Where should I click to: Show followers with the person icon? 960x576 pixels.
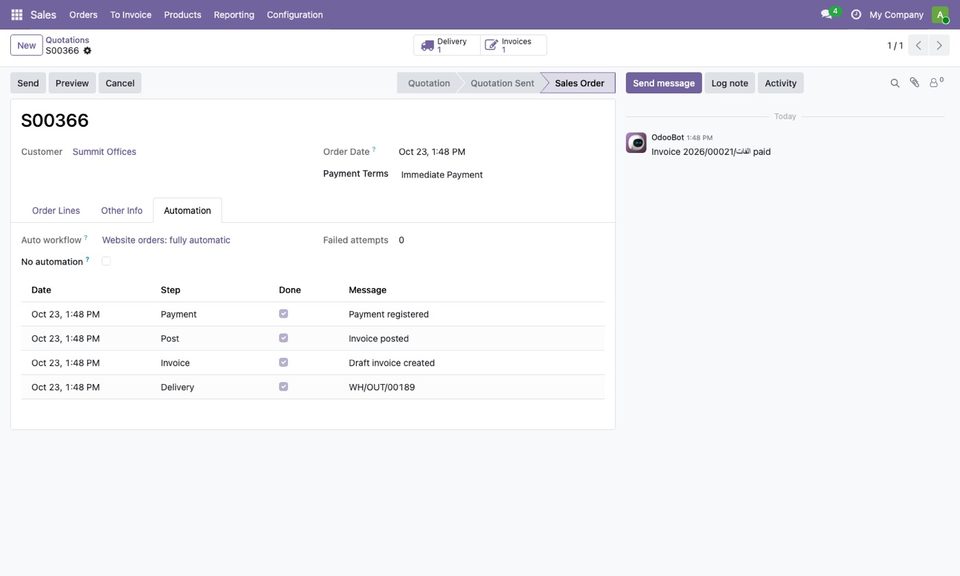(x=936, y=83)
